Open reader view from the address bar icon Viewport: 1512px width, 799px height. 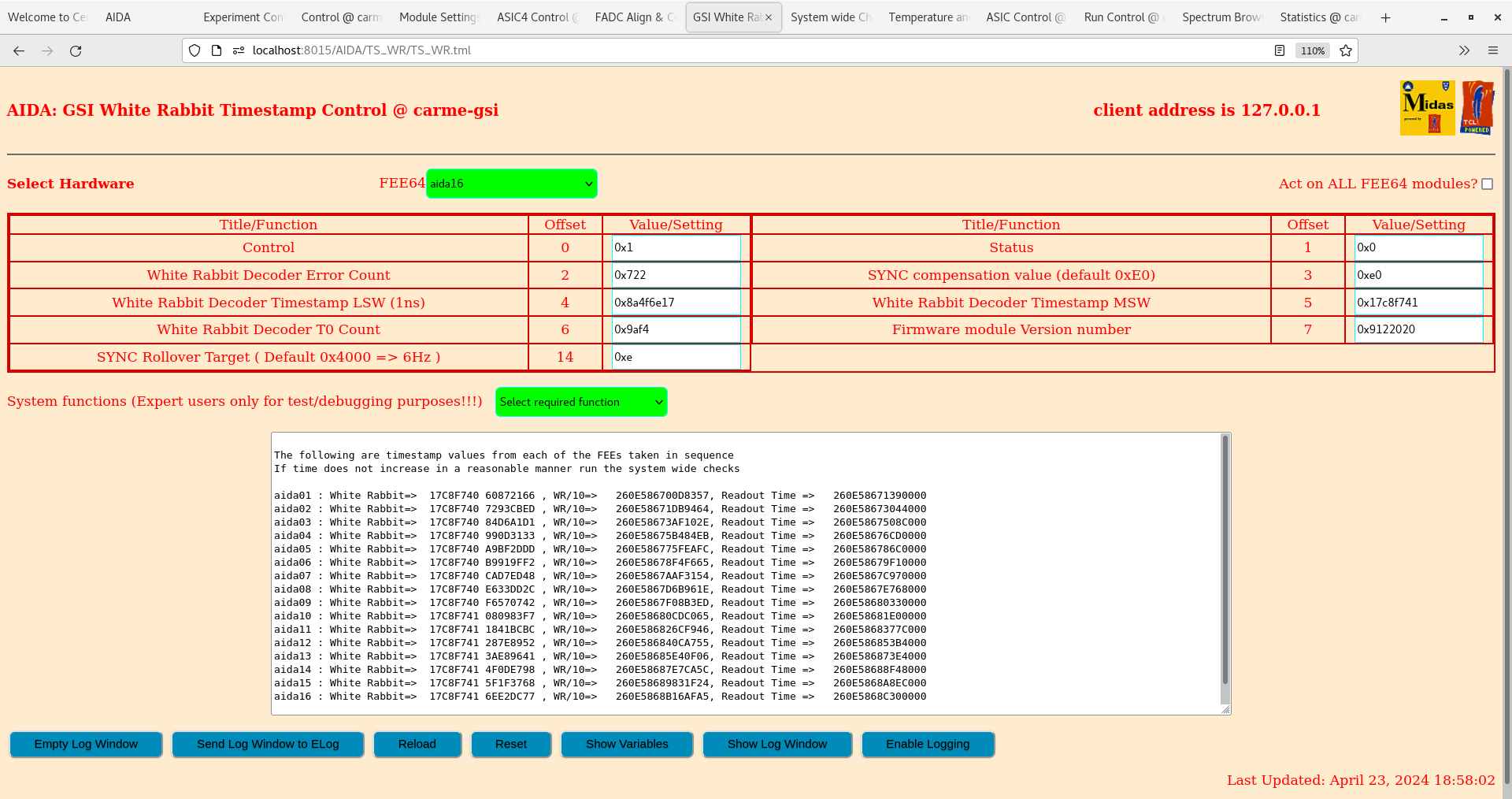tap(1279, 50)
